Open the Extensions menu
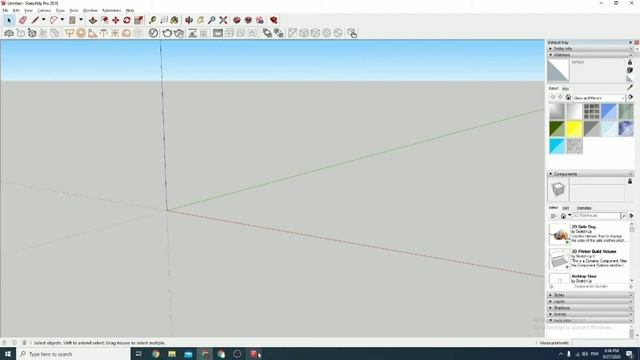The height and width of the screenshot is (360, 640). (111, 10)
